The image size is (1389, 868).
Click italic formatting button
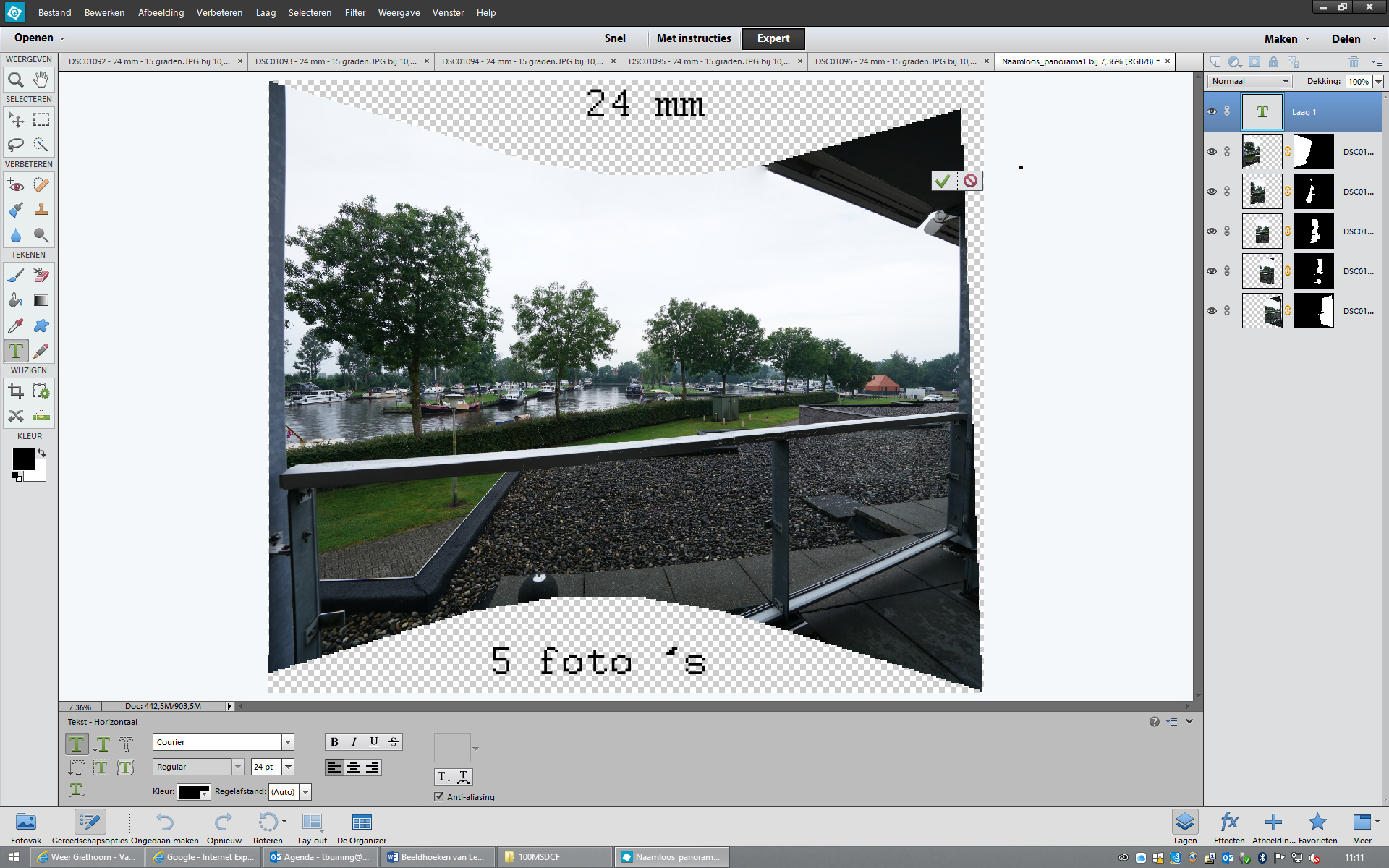pos(353,740)
